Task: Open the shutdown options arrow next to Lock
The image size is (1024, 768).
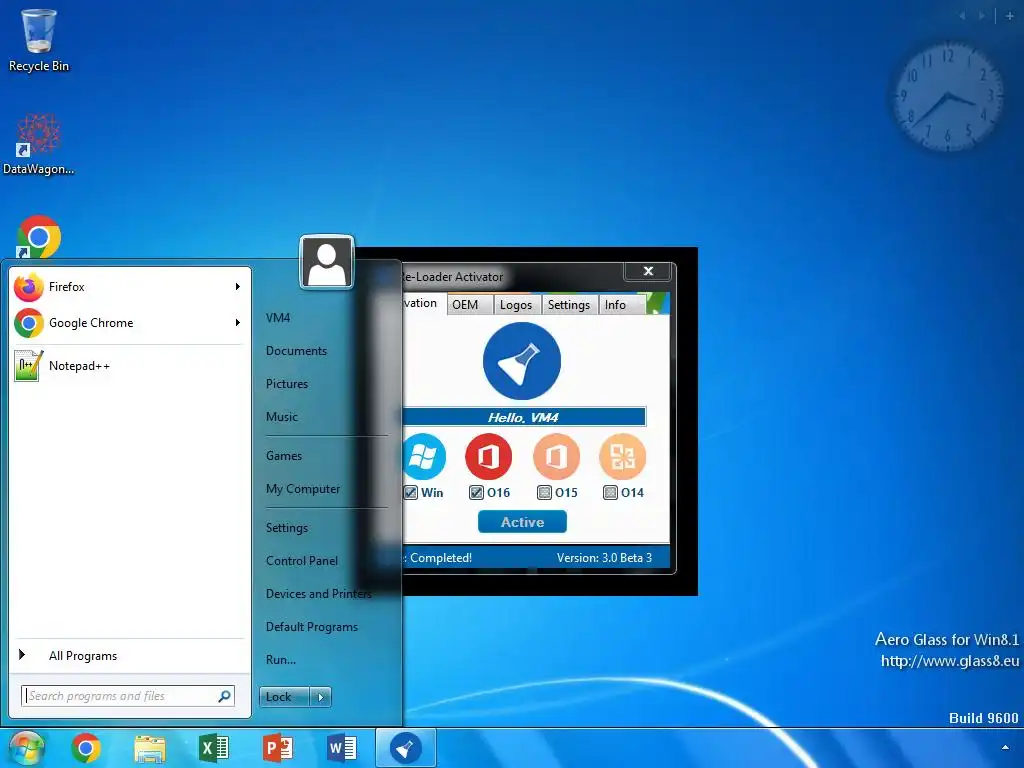Action: (321, 697)
